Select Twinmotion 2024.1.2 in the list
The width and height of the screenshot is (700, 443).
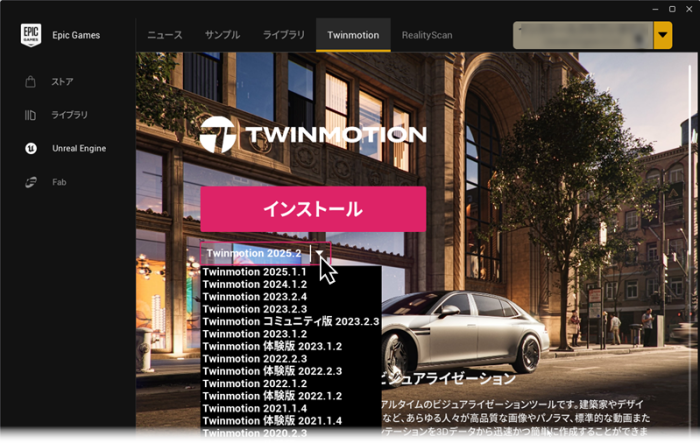click(254, 284)
